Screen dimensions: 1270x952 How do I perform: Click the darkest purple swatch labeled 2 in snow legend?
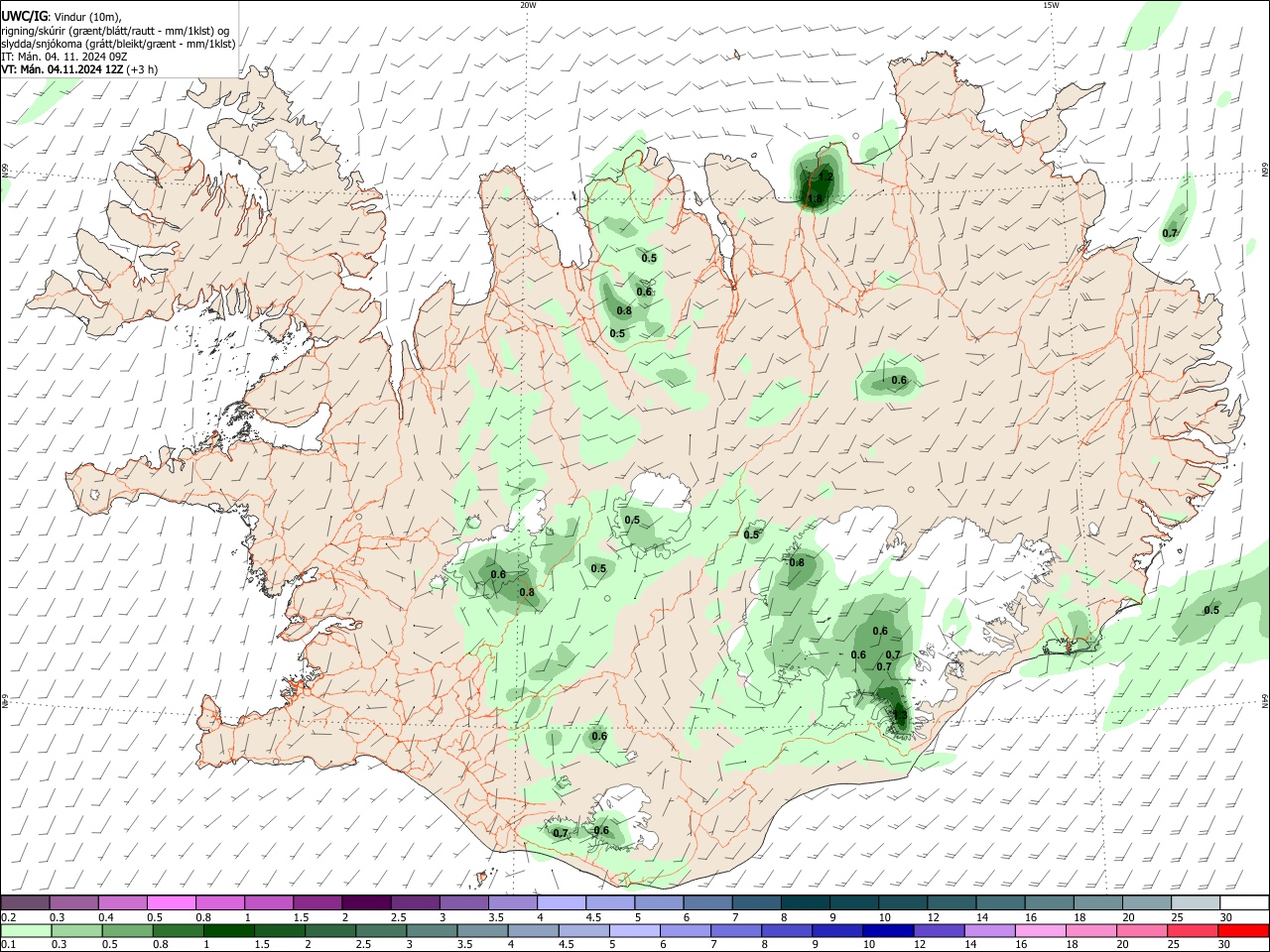tap(365, 903)
